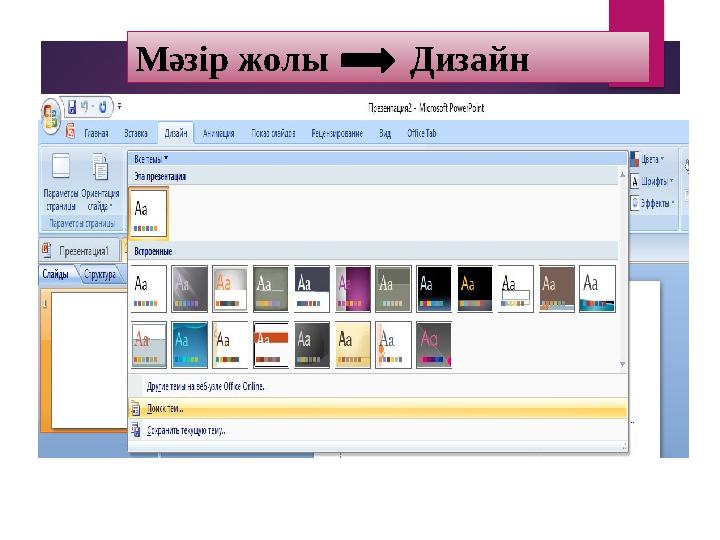Choose theme with orange-red title bar

(x=271, y=345)
